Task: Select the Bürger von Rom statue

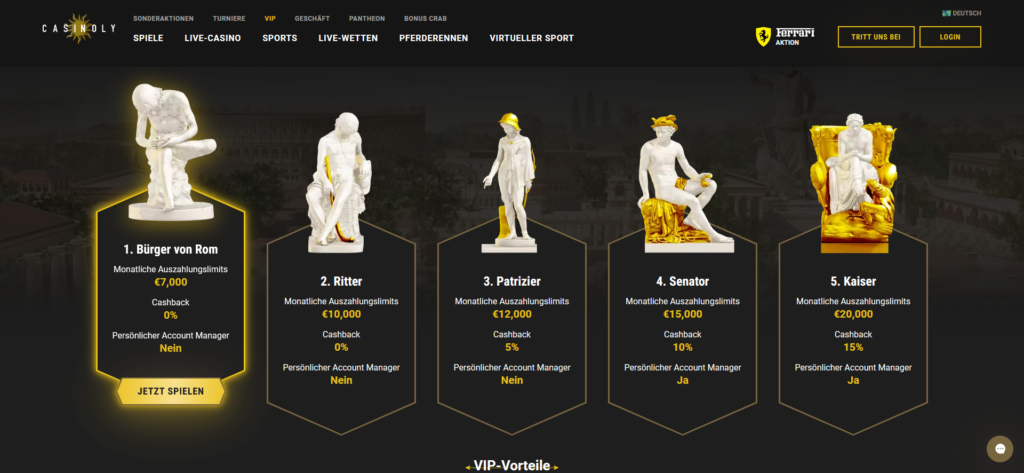Action: [170, 151]
